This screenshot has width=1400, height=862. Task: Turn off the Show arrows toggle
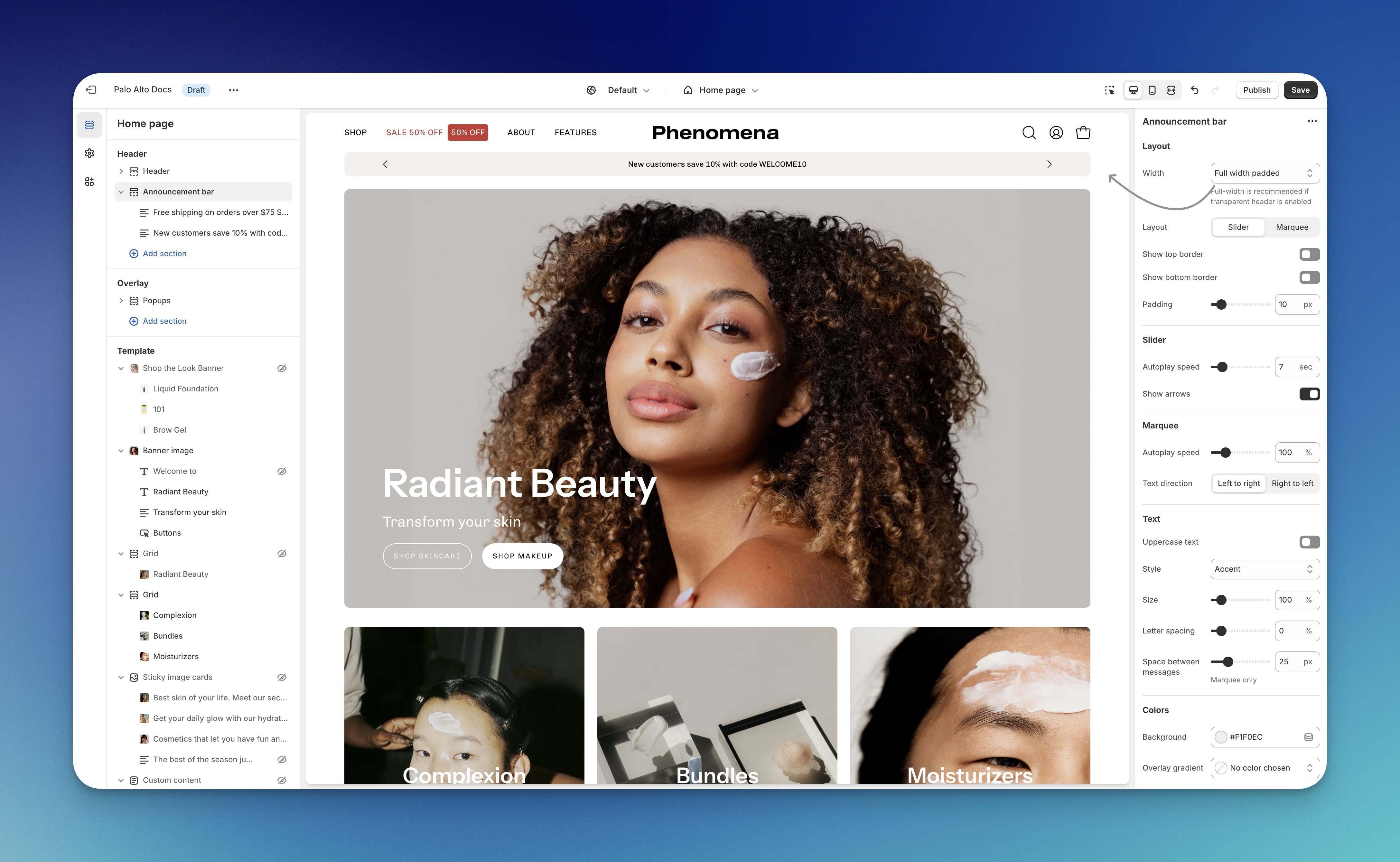pos(1309,394)
